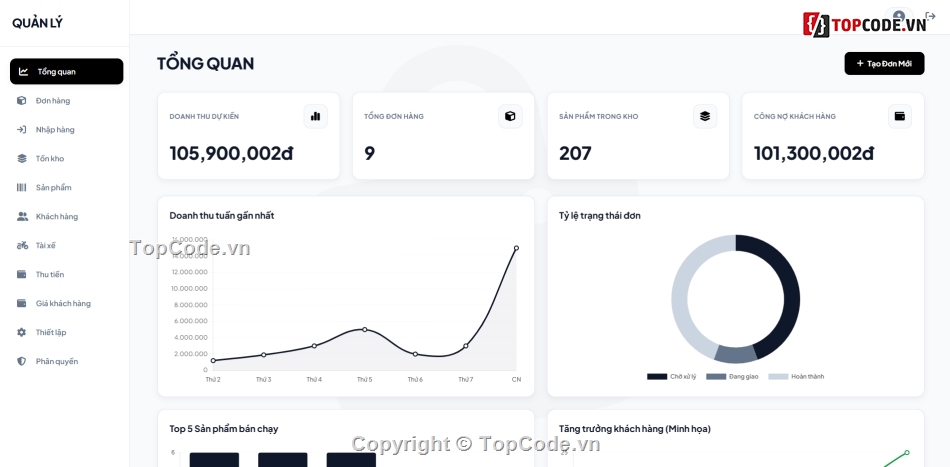Open the Tổng quan menu item
Viewport: 950px width, 467px height.
point(67,71)
